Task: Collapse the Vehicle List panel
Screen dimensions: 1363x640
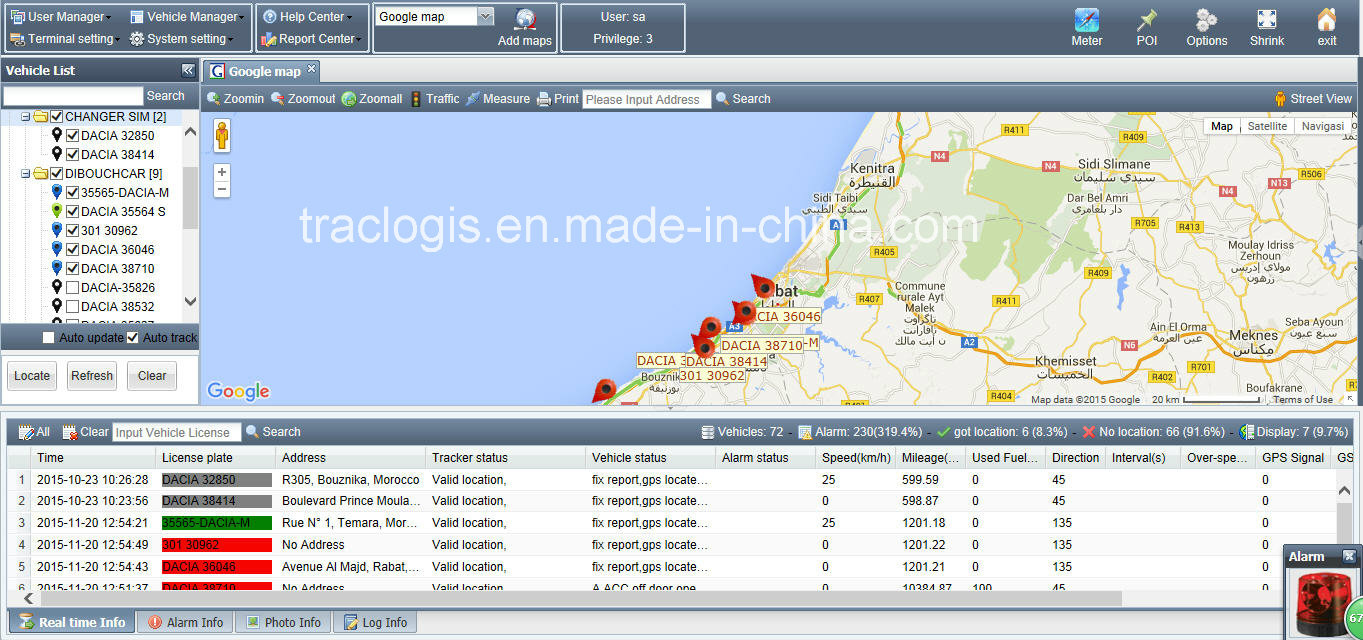Action: point(187,70)
